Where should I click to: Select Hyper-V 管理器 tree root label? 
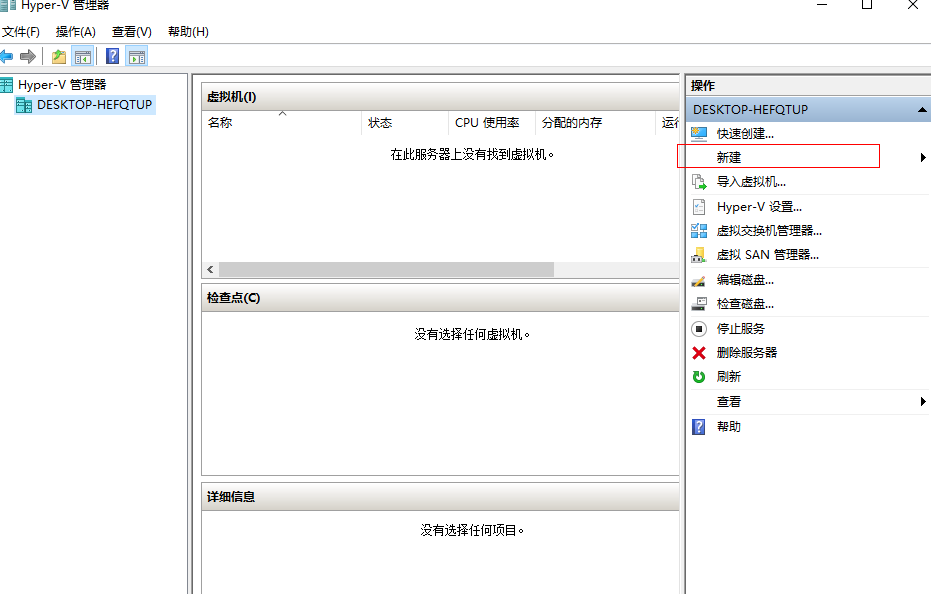tap(62, 85)
